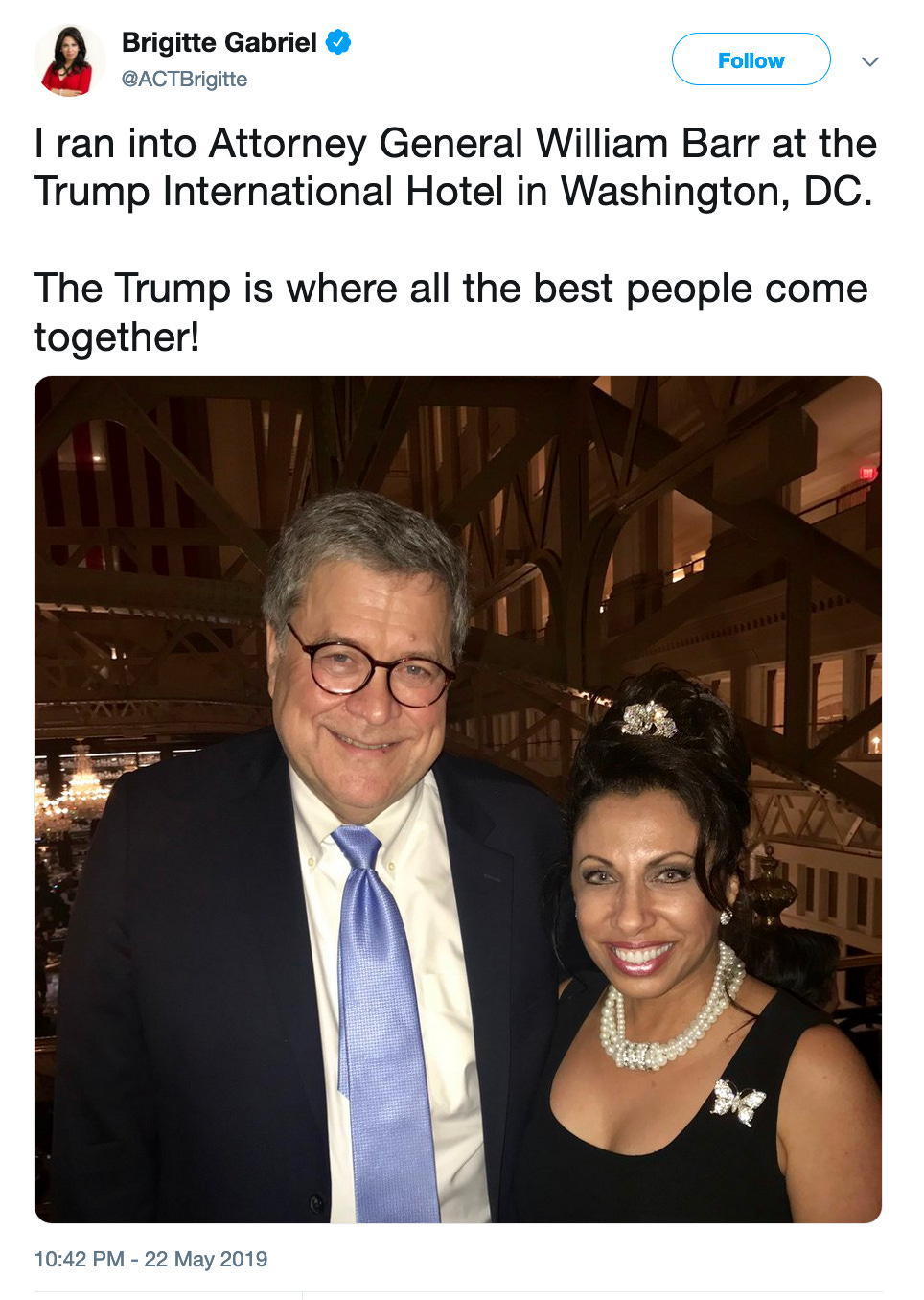The image size is (924, 1300).
Task: Open the "Brigitte Gabriel" display name link
Action: coord(219,42)
